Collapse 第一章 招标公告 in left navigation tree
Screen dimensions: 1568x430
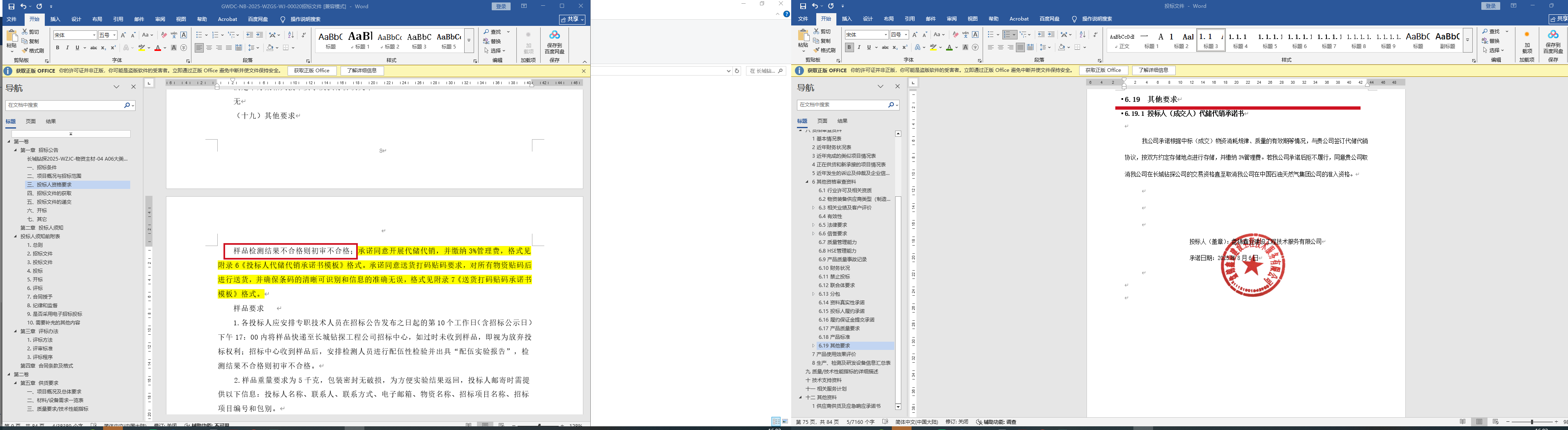point(16,150)
